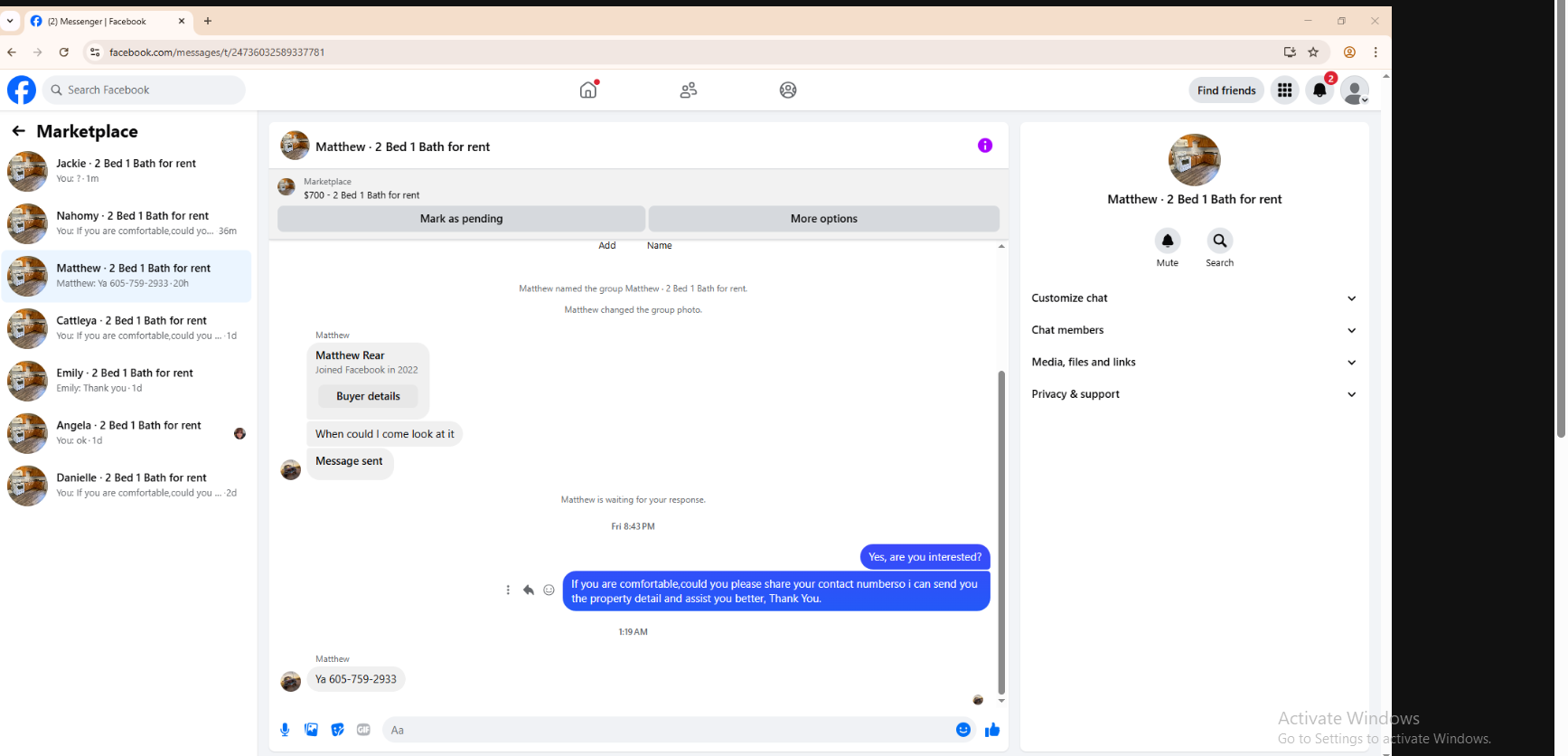The width and height of the screenshot is (1568, 756).
Task: Open the Friends icon in top navigation
Action: point(689,90)
